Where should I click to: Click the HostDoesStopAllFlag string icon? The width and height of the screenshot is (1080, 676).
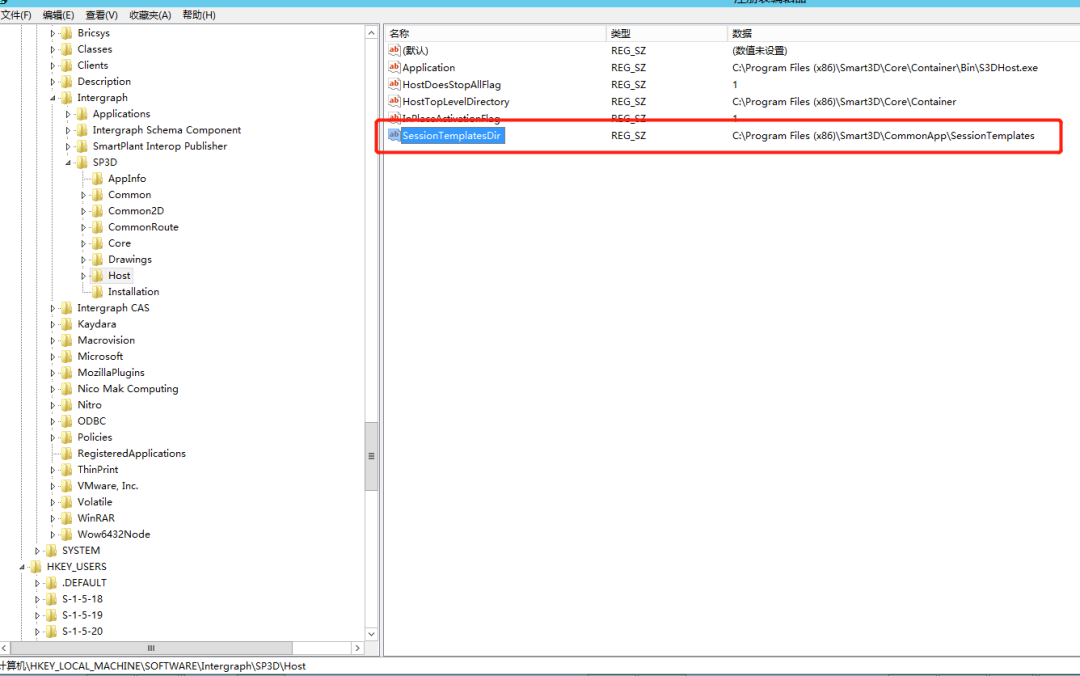pos(394,84)
